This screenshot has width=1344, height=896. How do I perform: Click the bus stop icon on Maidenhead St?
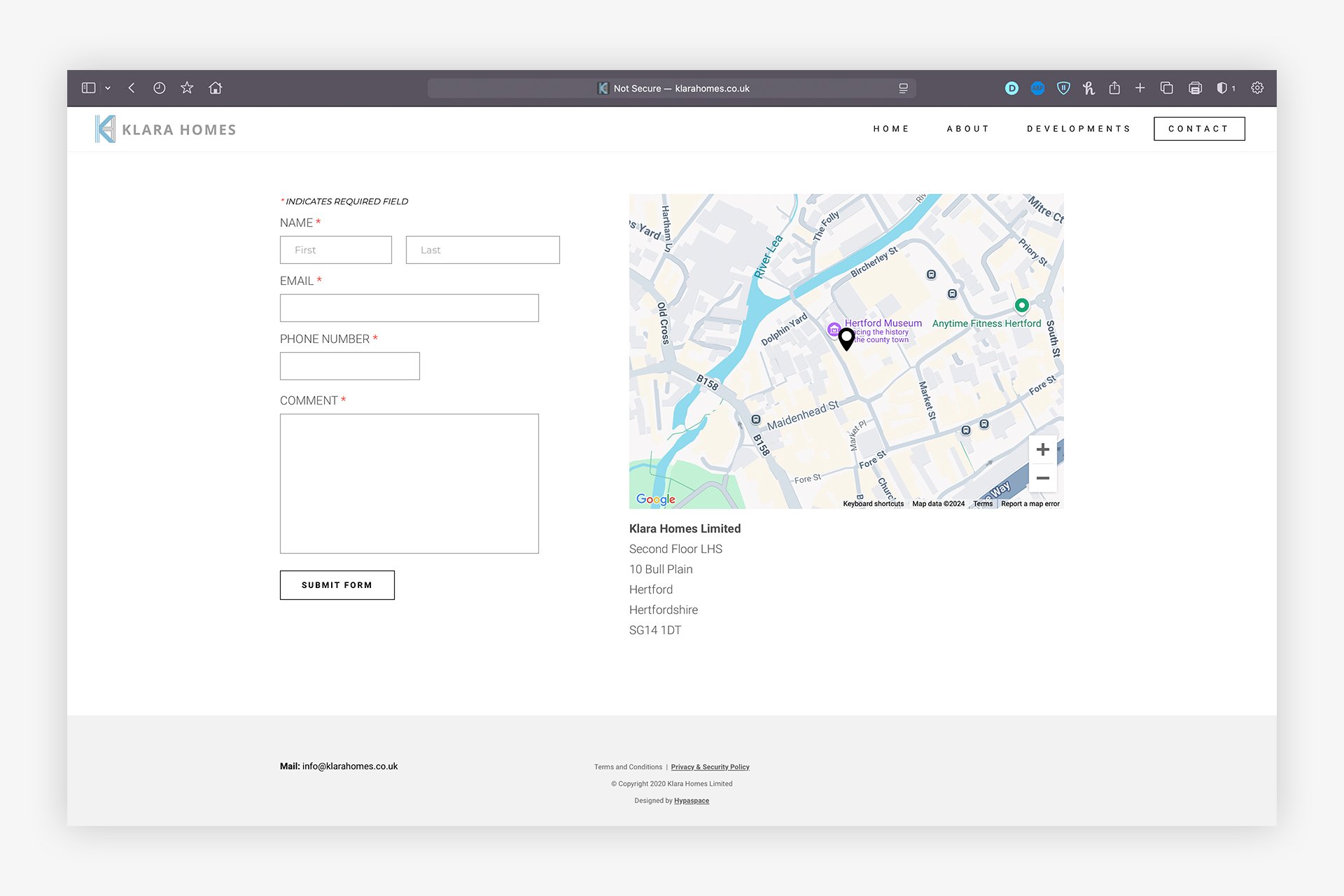click(x=755, y=419)
